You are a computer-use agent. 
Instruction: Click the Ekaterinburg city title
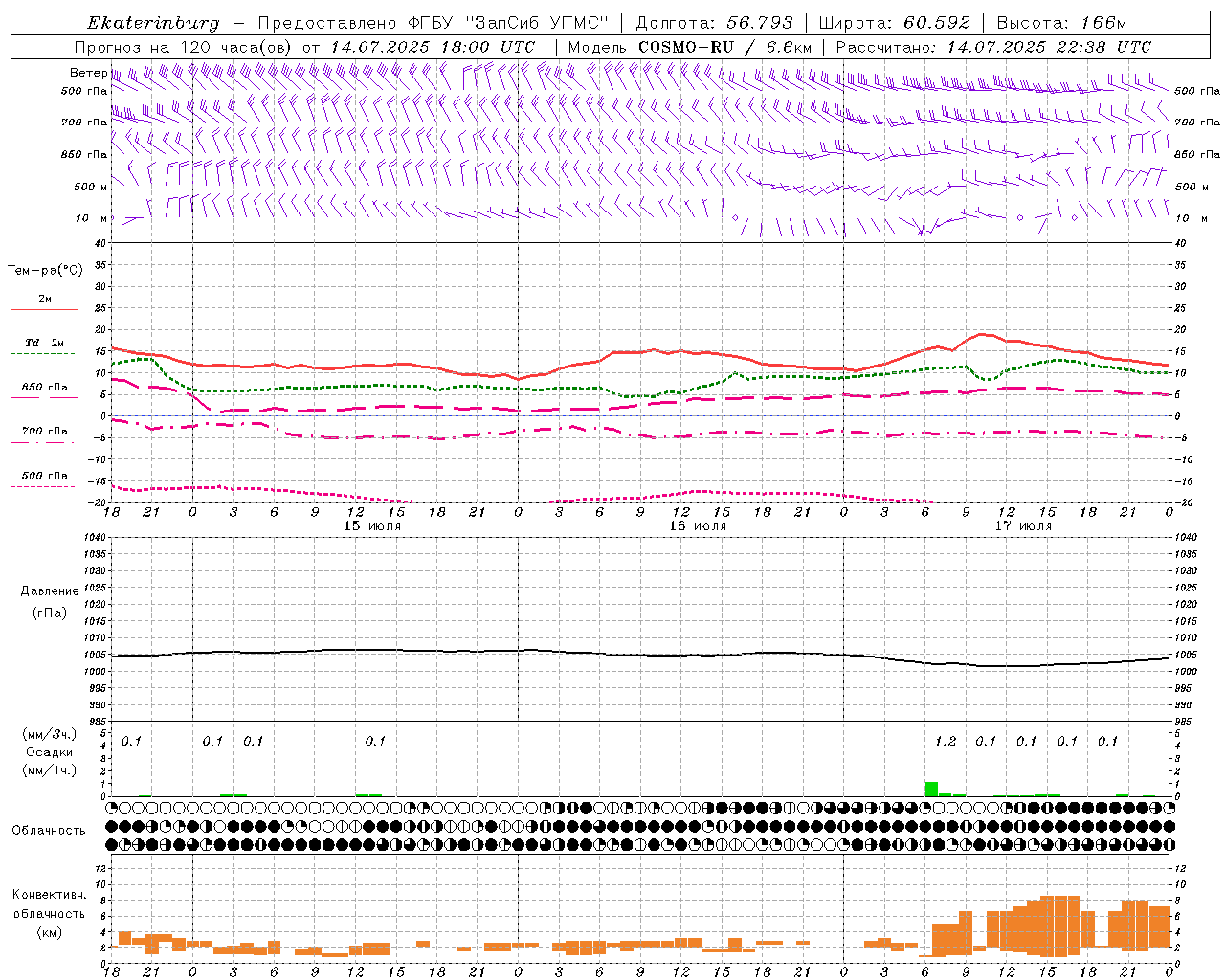pyautogui.click(x=153, y=23)
